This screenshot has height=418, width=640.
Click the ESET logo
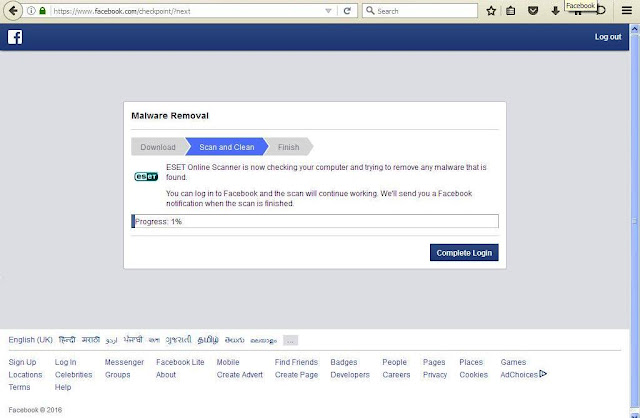coord(146,176)
